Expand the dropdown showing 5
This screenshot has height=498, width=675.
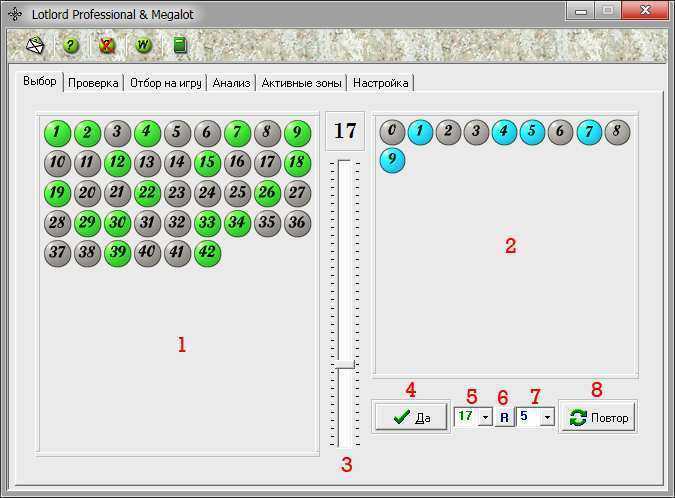(547, 417)
